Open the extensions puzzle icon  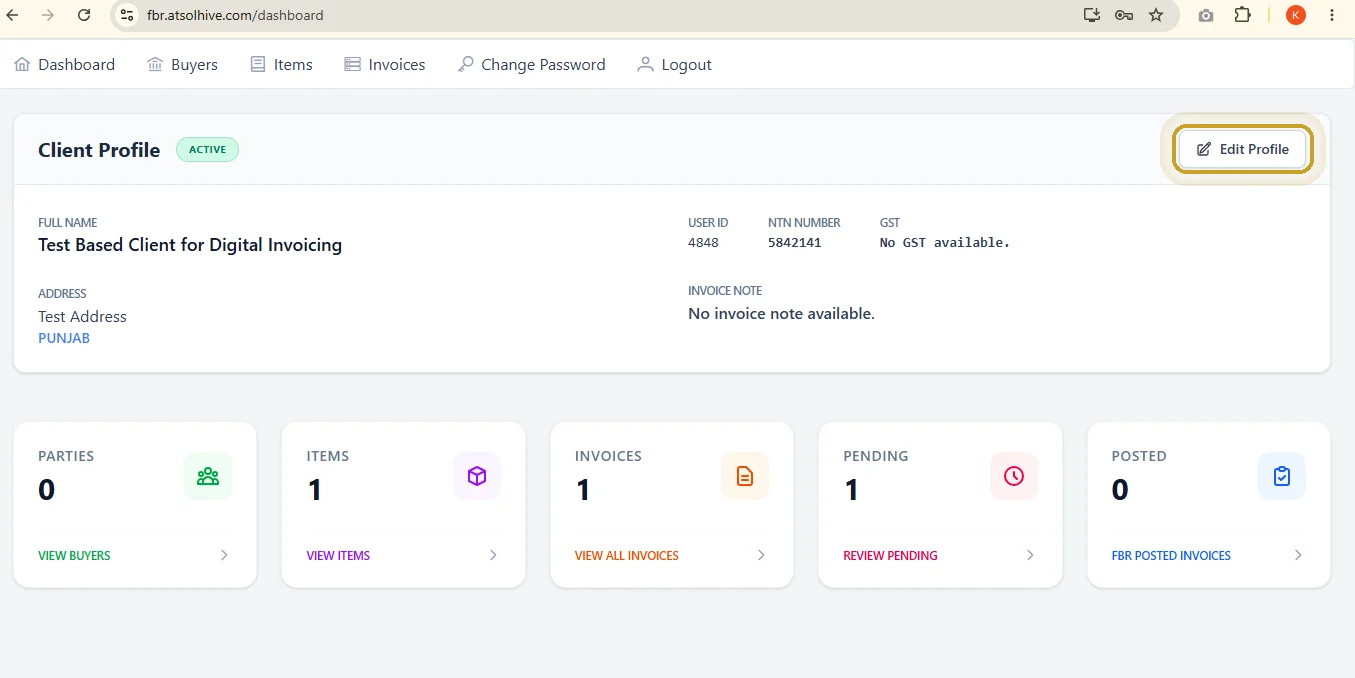[x=1243, y=15]
